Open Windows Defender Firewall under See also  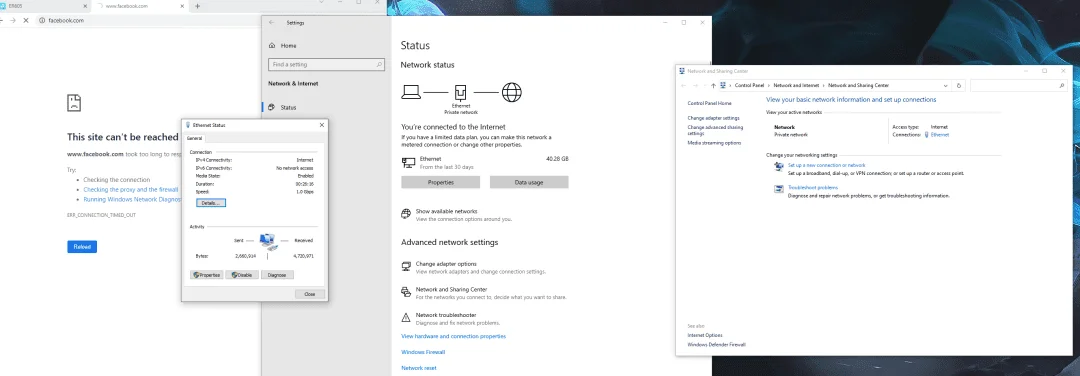point(716,344)
